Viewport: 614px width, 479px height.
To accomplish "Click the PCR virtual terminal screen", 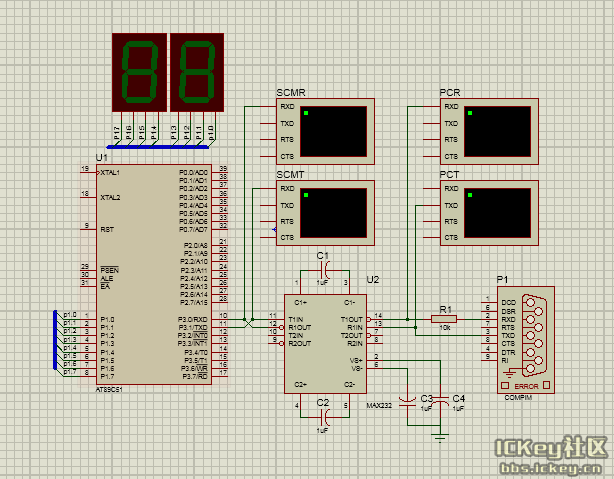I will tap(497, 132).
